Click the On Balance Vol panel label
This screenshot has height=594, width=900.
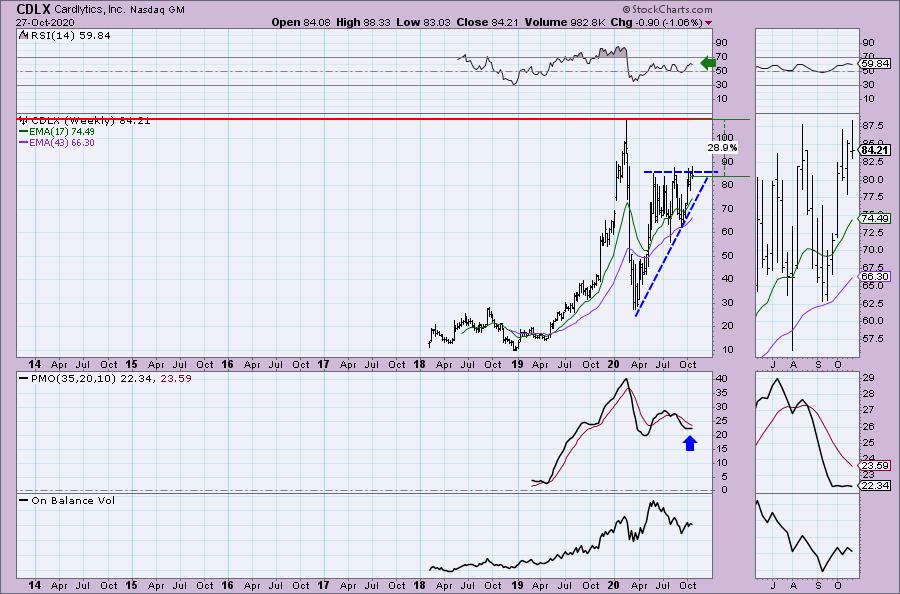[x=73, y=500]
